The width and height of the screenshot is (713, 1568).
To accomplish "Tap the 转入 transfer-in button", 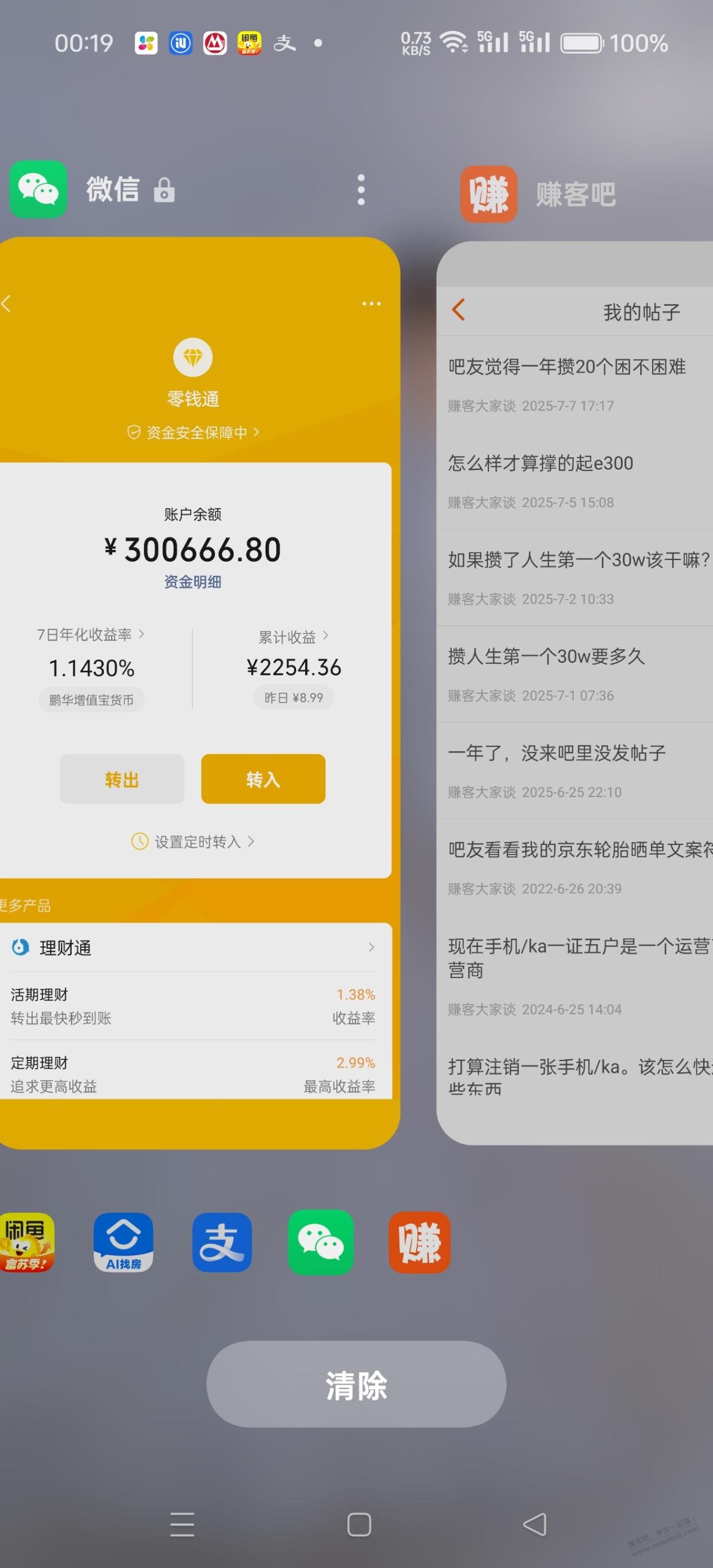I will point(263,779).
